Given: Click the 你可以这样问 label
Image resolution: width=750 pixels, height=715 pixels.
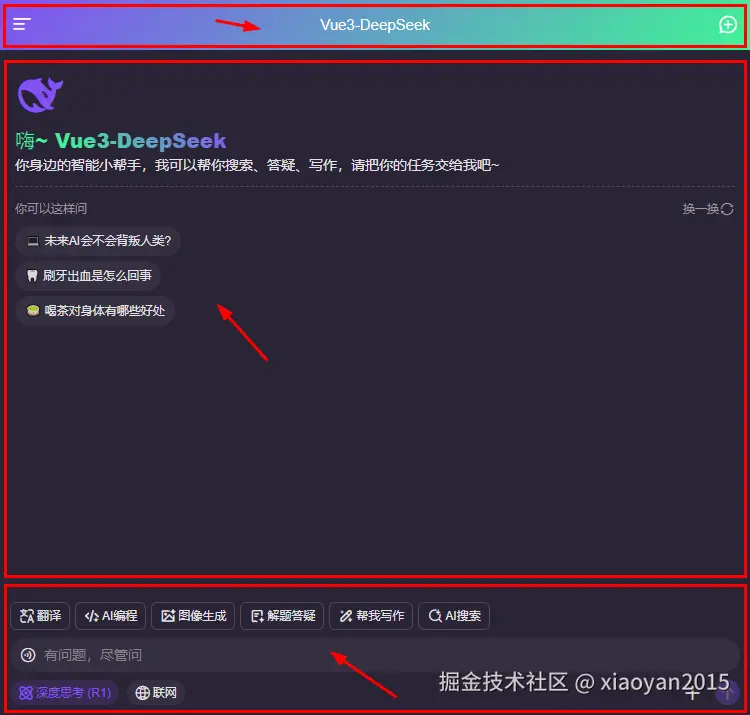Looking at the screenshot, I should (x=51, y=209).
